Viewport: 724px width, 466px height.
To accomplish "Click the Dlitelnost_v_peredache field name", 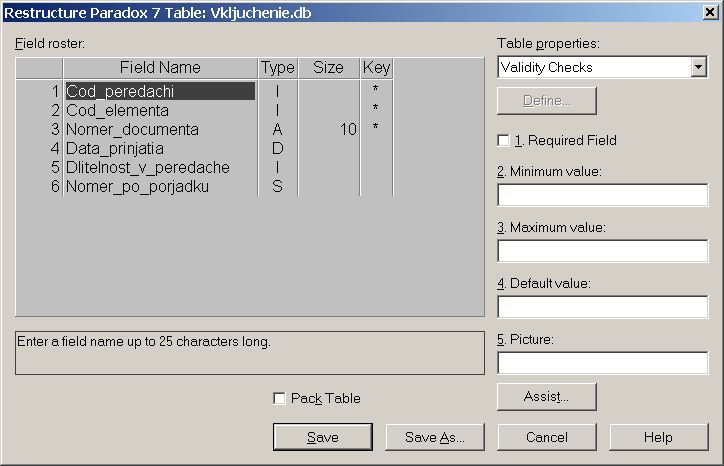I will point(147,167).
